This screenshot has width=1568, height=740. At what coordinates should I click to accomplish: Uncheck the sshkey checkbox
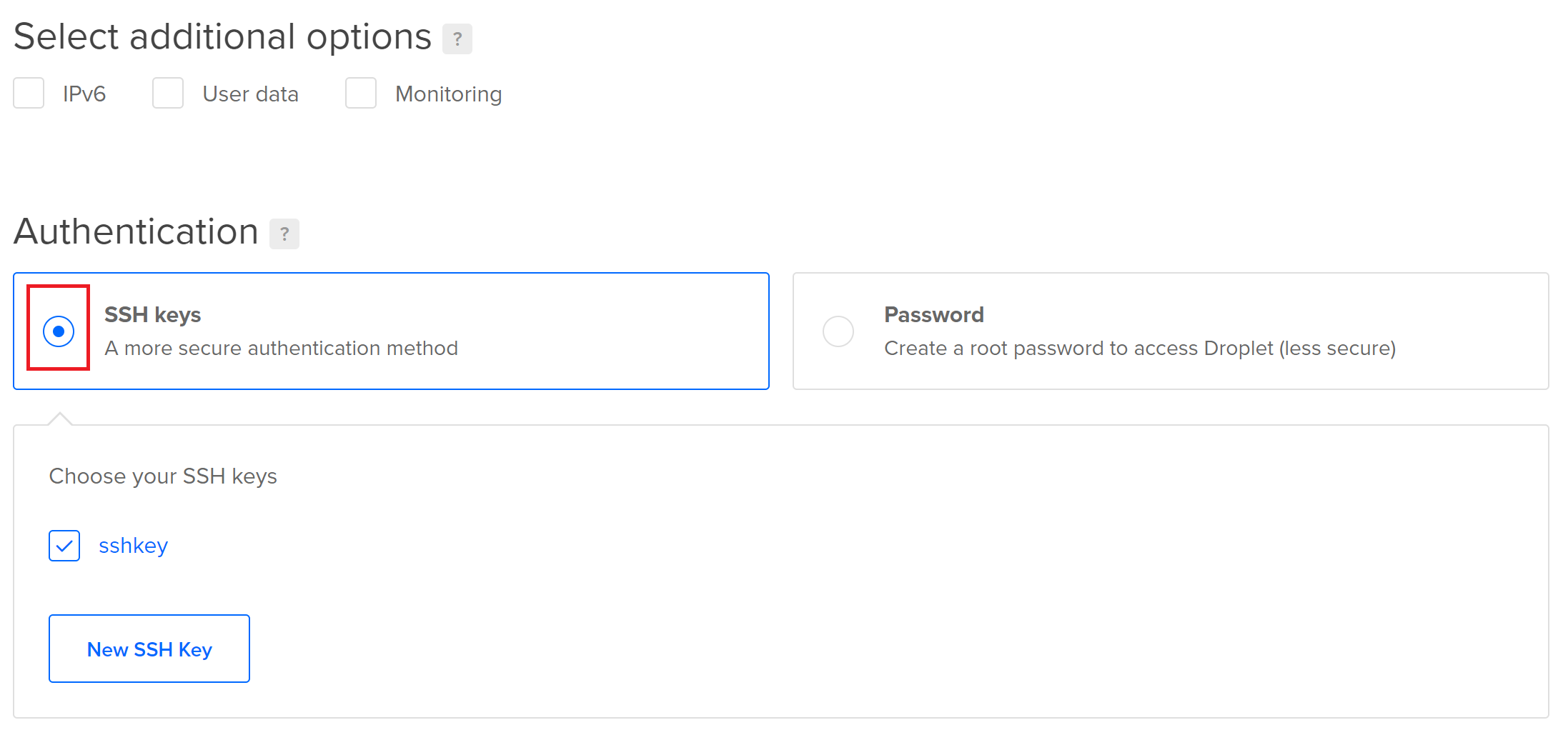(64, 546)
